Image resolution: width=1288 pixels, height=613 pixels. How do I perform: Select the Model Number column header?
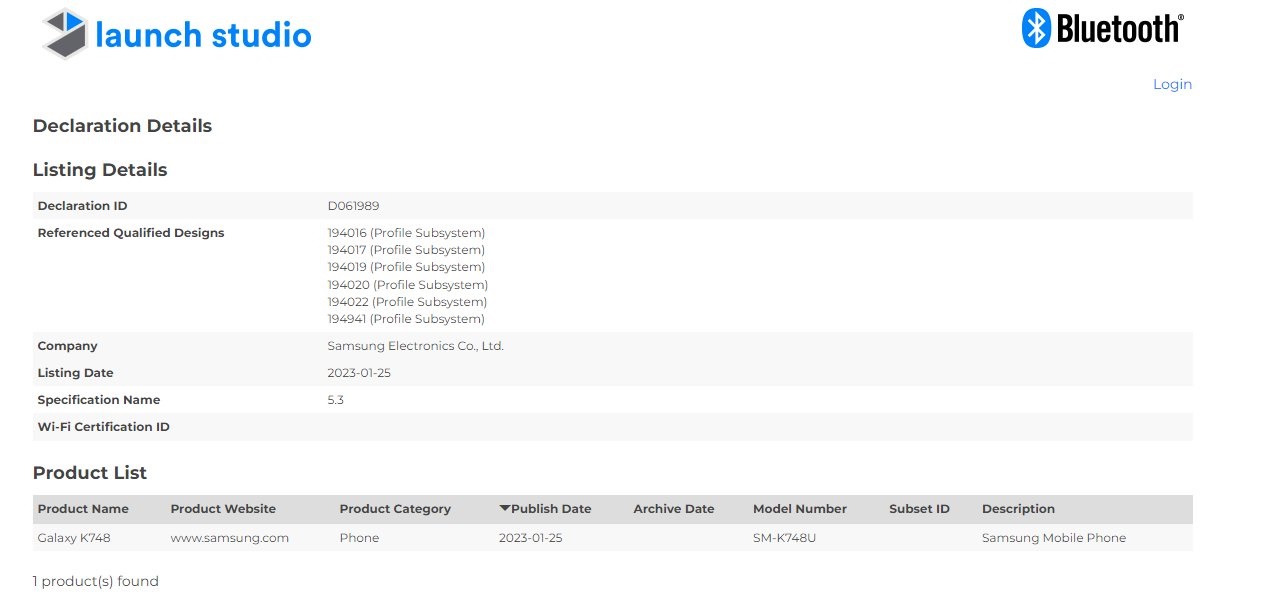[x=799, y=509]
